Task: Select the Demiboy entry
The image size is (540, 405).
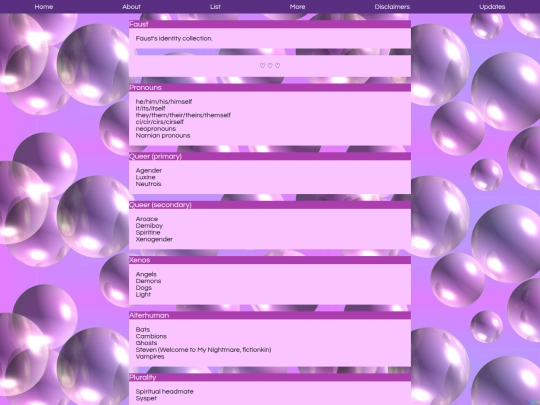Action: [x=149, y=226]
